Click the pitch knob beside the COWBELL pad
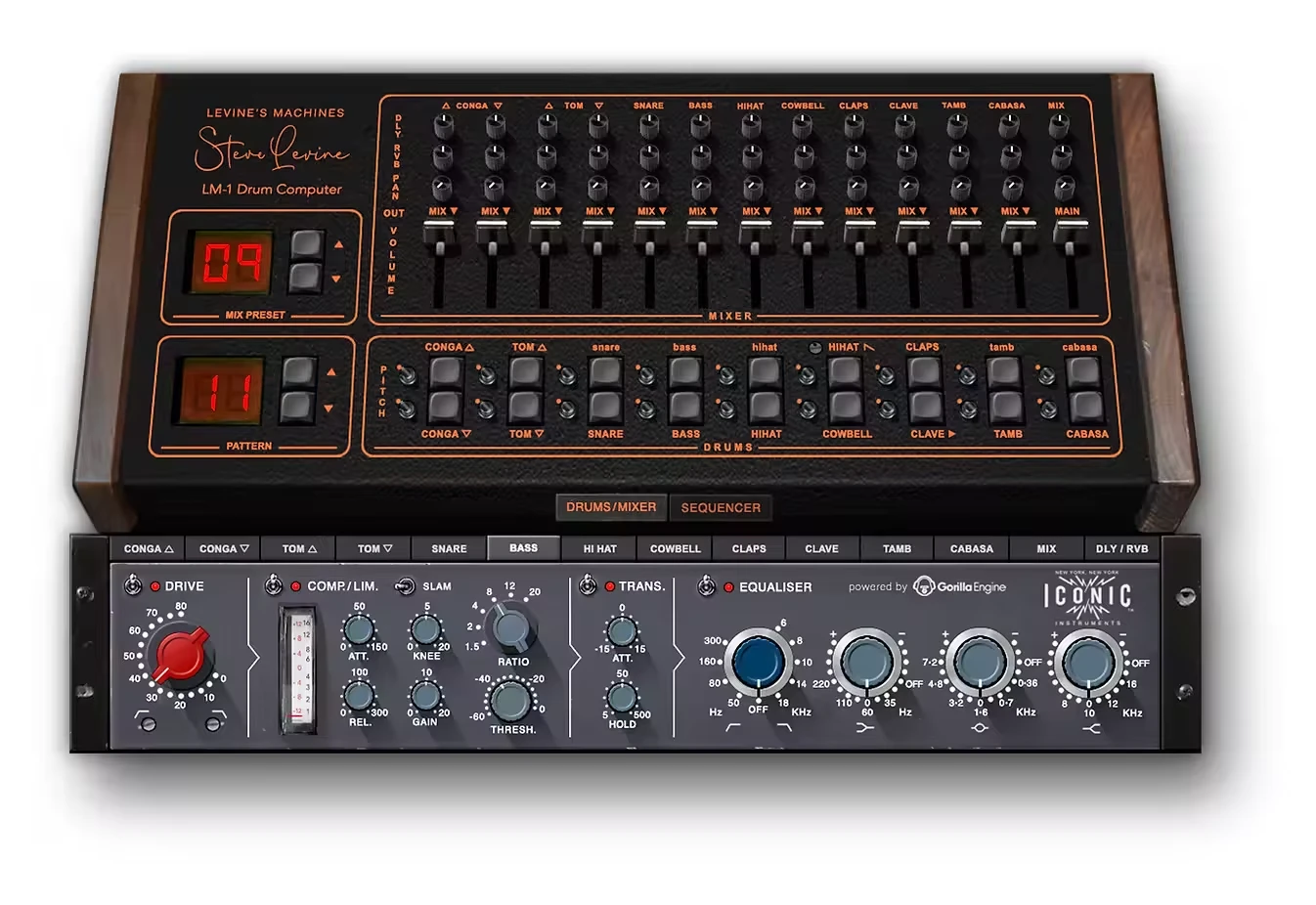The width and height of the screenshot is (1316, 905). point(808,409)
